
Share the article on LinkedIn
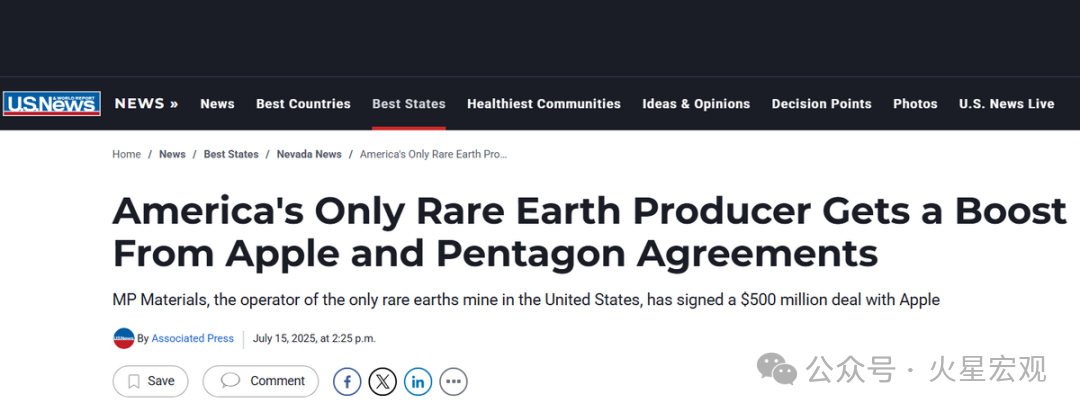tap(418, 381)
